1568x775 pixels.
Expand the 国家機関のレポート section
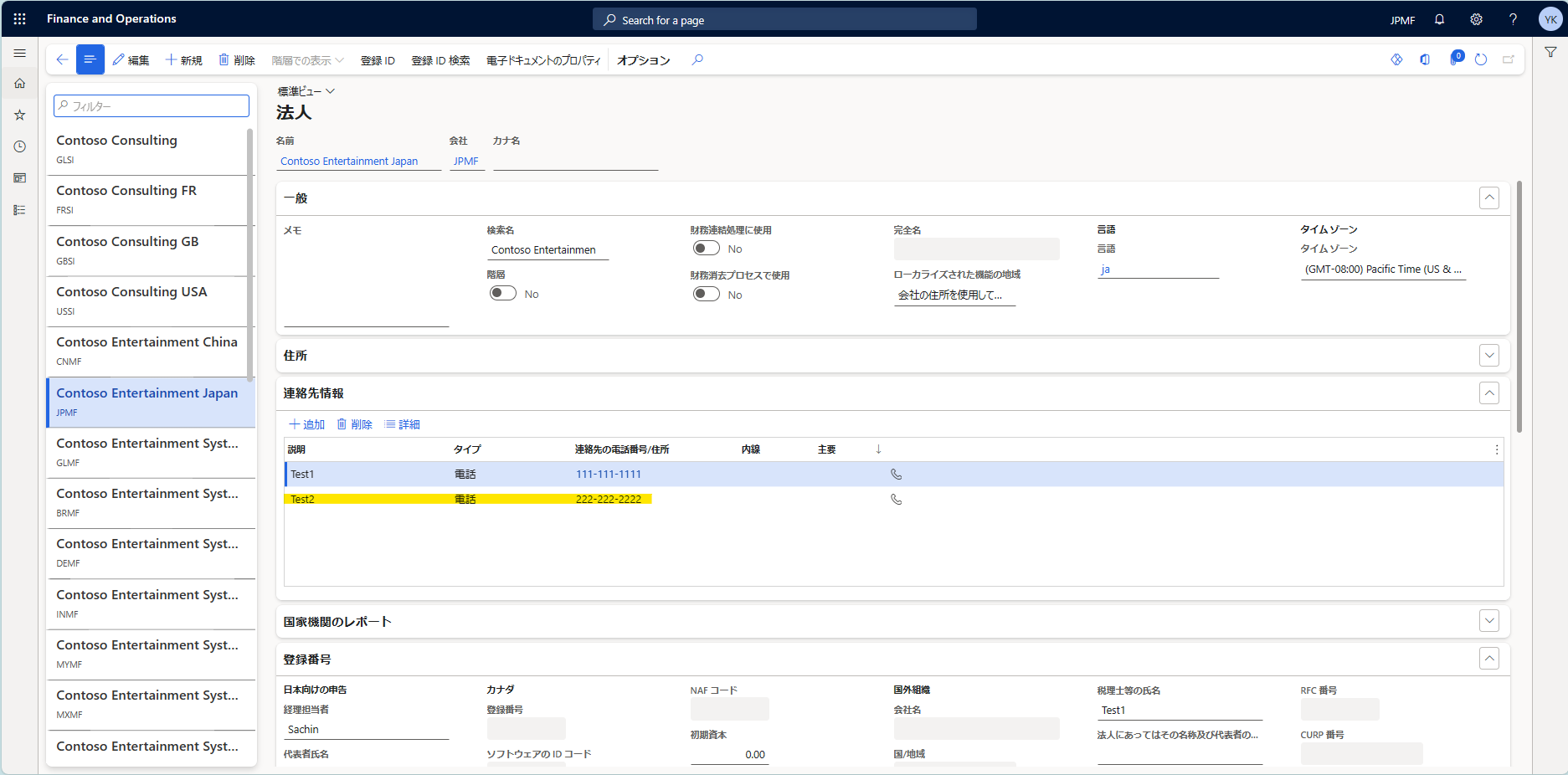[x=1489, y=621]
